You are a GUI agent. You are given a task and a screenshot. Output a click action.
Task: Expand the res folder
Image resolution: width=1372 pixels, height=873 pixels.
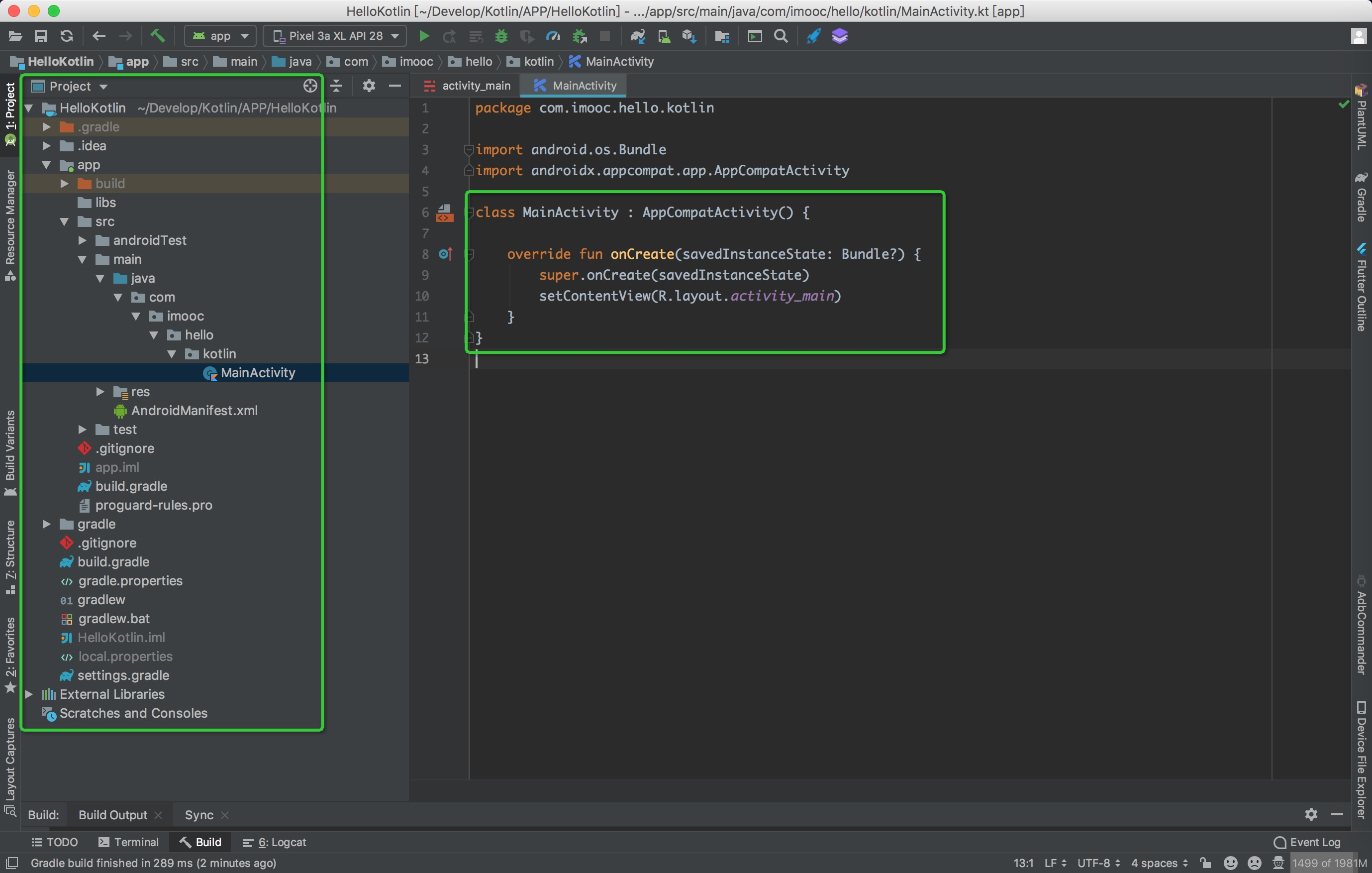coord(100,392)
